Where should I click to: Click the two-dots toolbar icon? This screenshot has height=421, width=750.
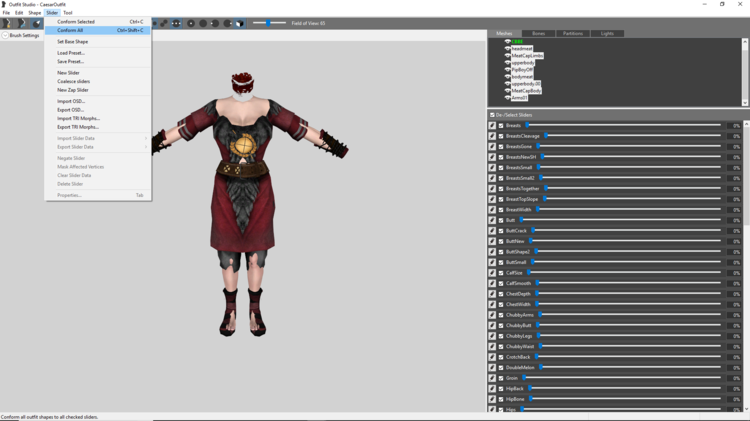(x=164, y=23)
